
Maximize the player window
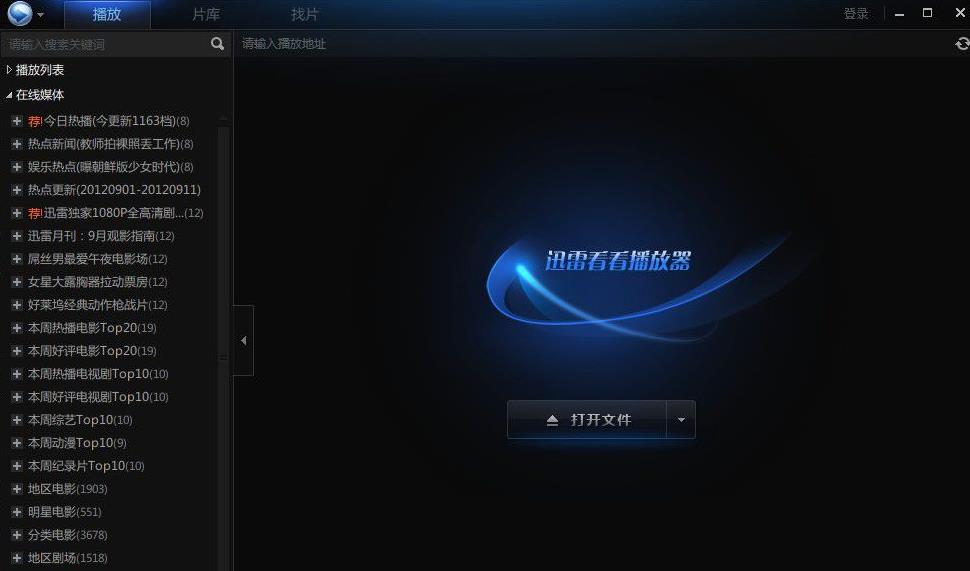coord(927,13)
